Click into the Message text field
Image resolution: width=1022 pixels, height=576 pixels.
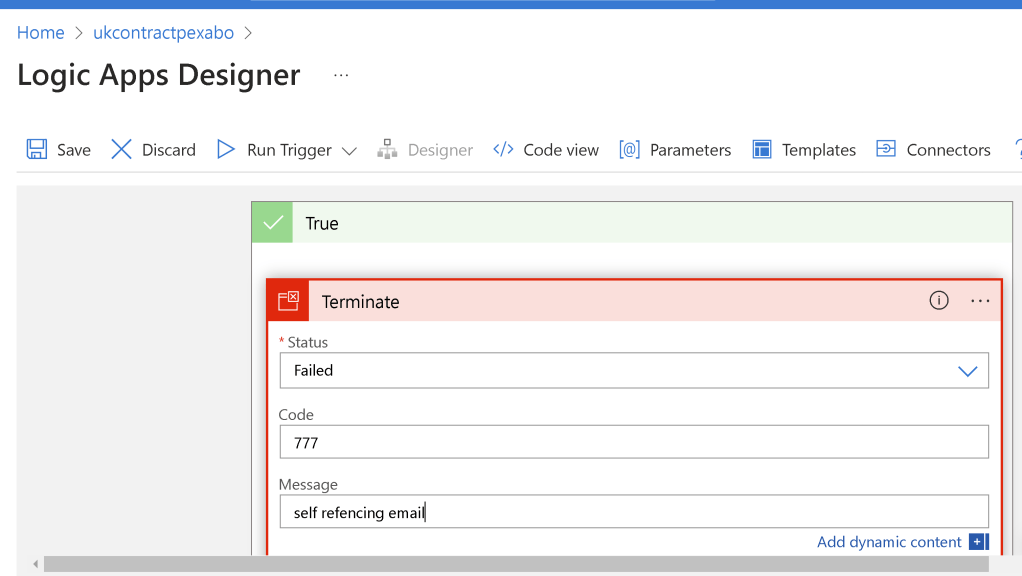(x=634, y=511)
